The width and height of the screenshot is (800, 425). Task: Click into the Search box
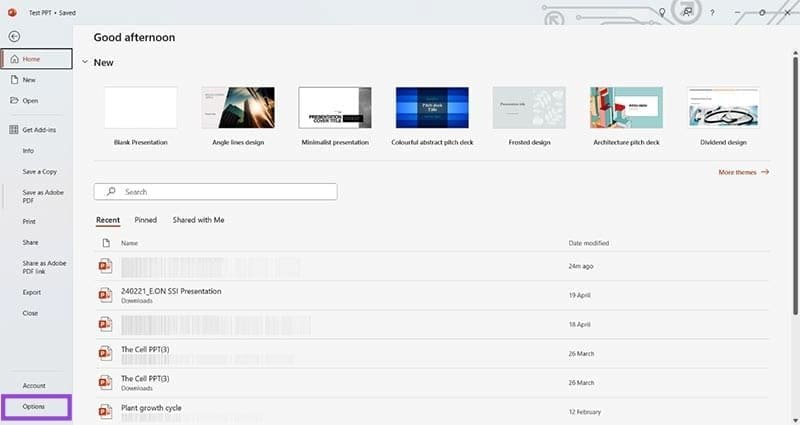click(215, 192)
